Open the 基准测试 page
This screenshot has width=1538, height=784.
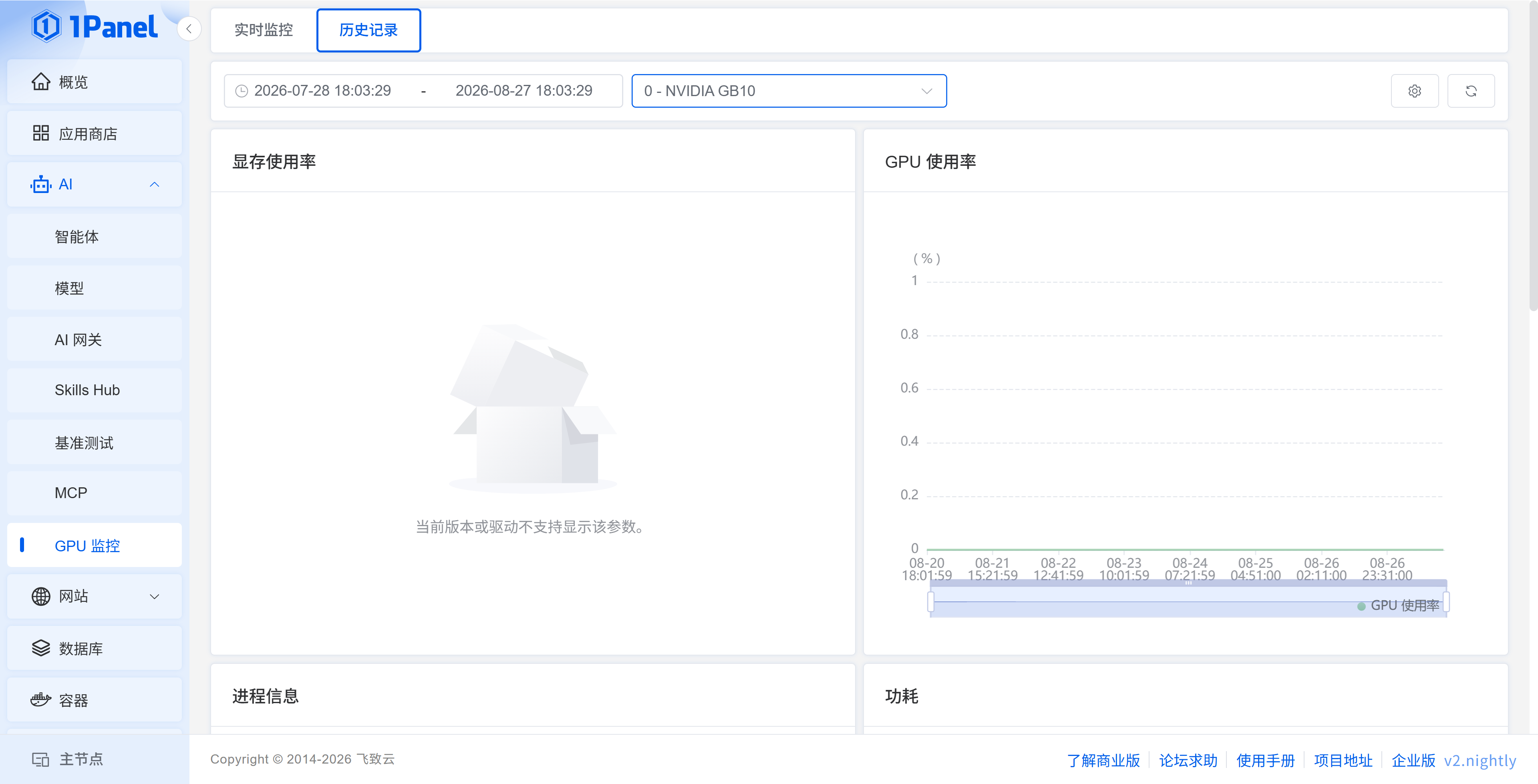(x=95, y=442)
